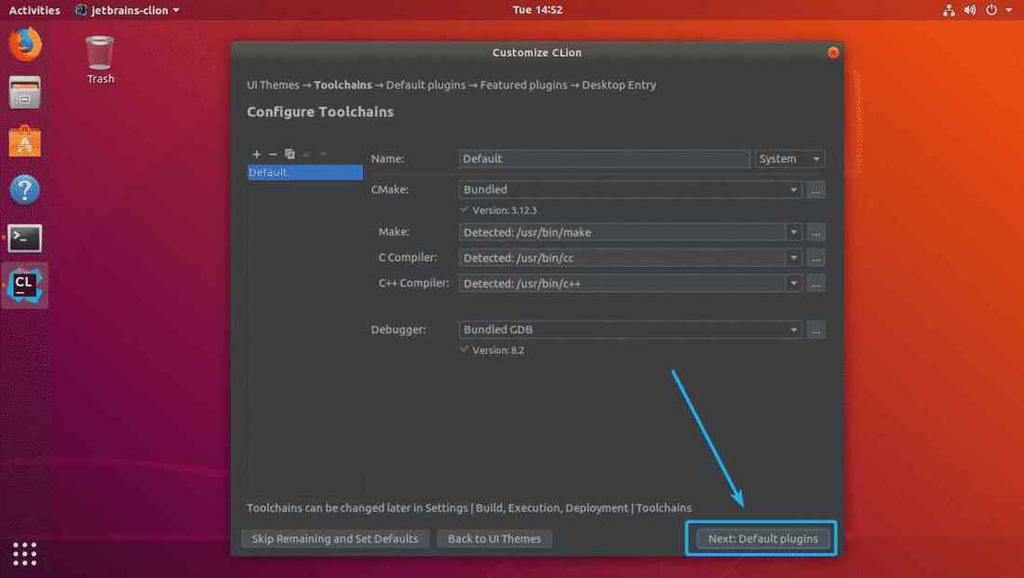Screen dimensions: 1024x578
Task: Click Activities in the top bar
Action: click(x=34, y=10)
